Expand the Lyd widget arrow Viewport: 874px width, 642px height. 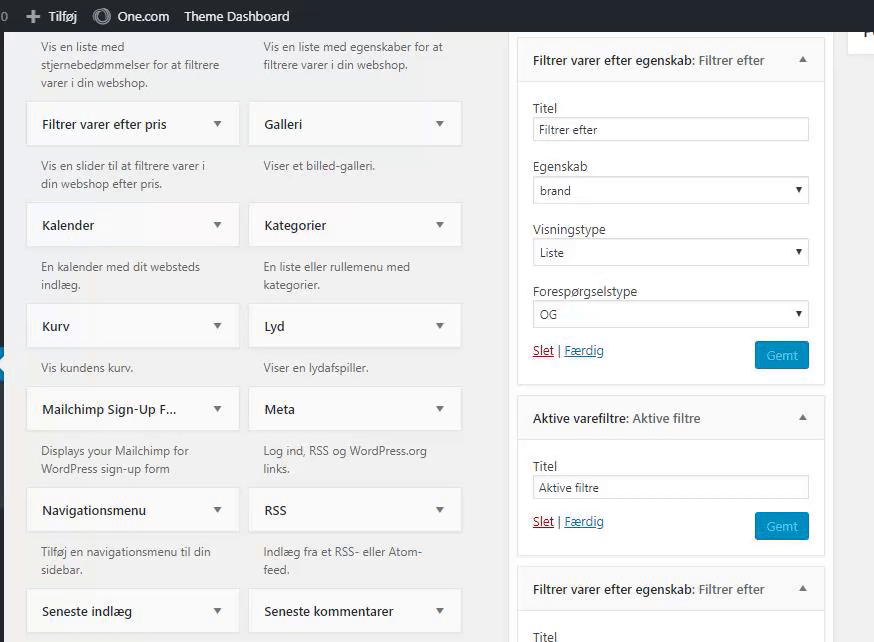pos(439,326)
